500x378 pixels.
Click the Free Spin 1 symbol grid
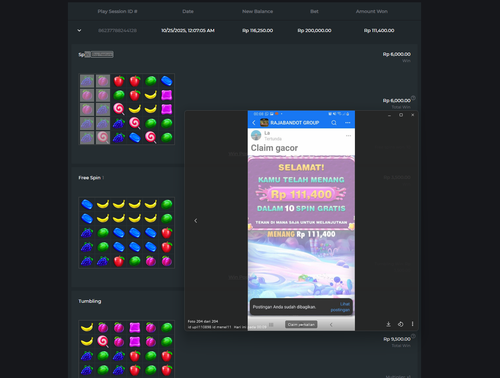coord(127,233)
